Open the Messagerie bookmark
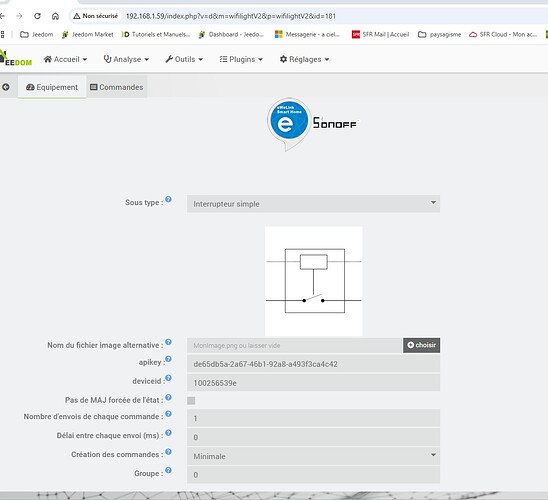Image resolution: width=548 pixels, height=500 pixels. click(307, 34)
